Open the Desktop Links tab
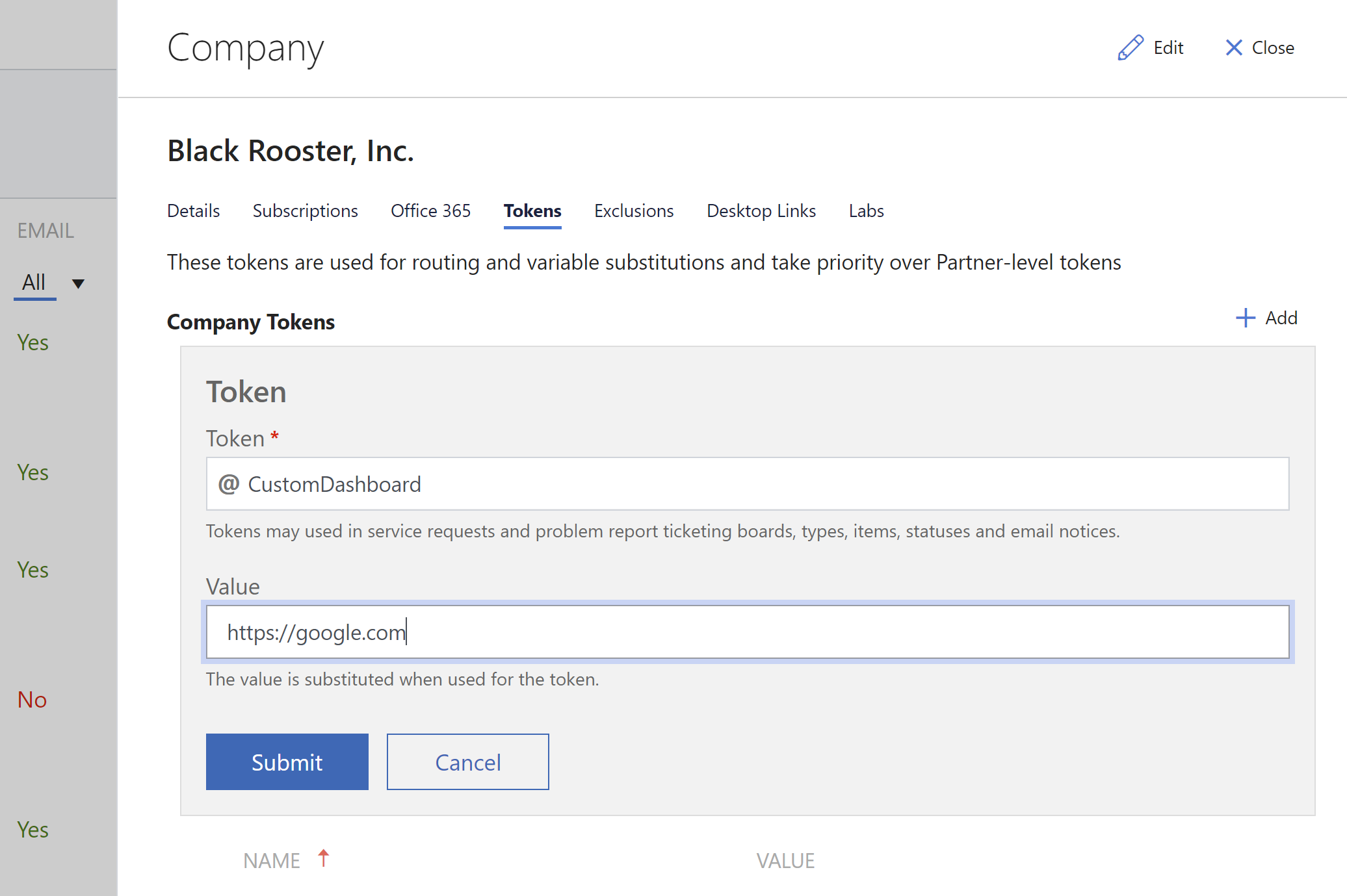Image resolution: width=1347 pixels, height=896 pixels. click(x=761, y=211)
